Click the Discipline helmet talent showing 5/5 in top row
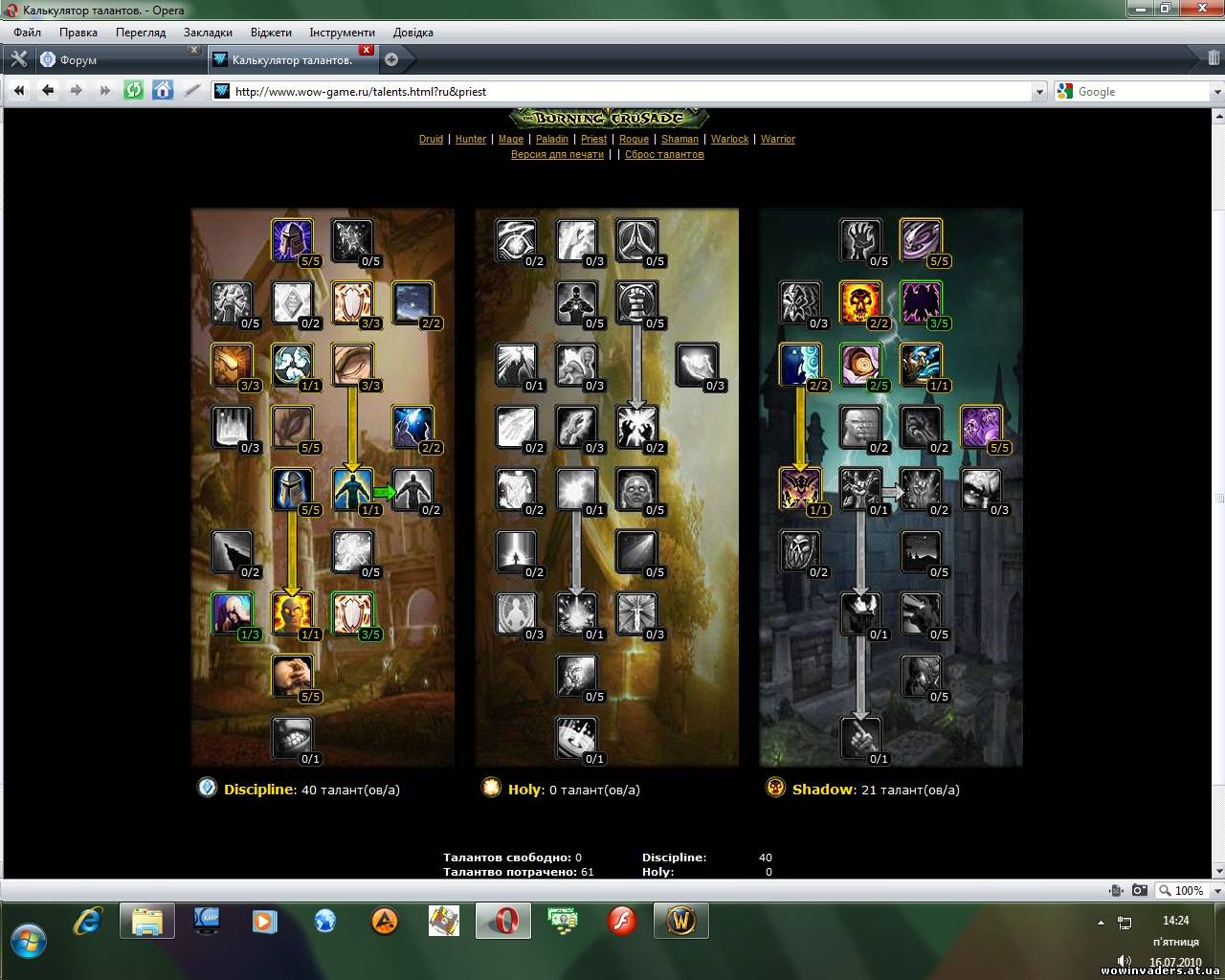 point(293,240)
